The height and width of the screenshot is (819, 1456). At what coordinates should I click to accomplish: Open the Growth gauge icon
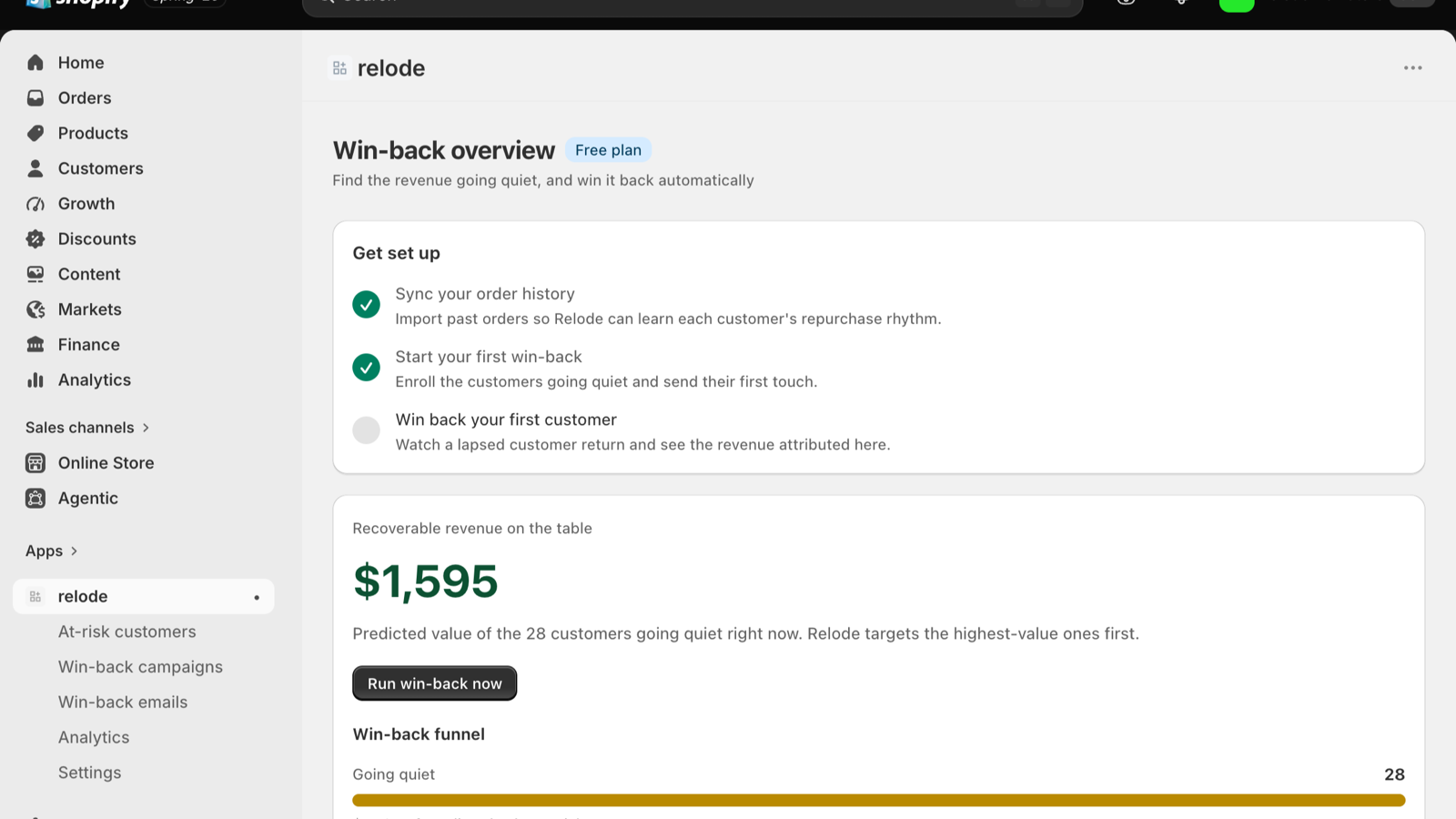35,204
